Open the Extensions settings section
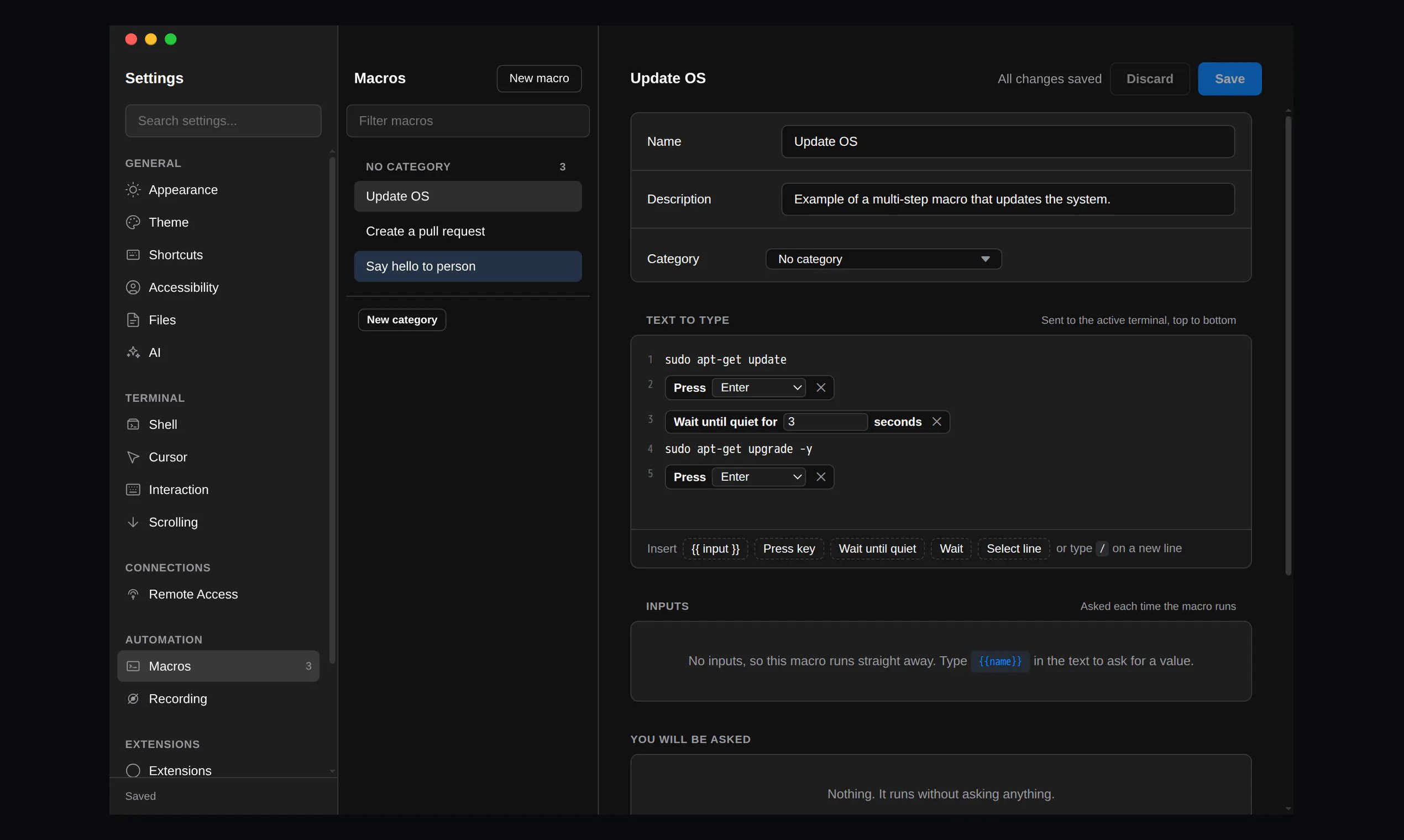The image size is (1404, 840). coord(218,770)
